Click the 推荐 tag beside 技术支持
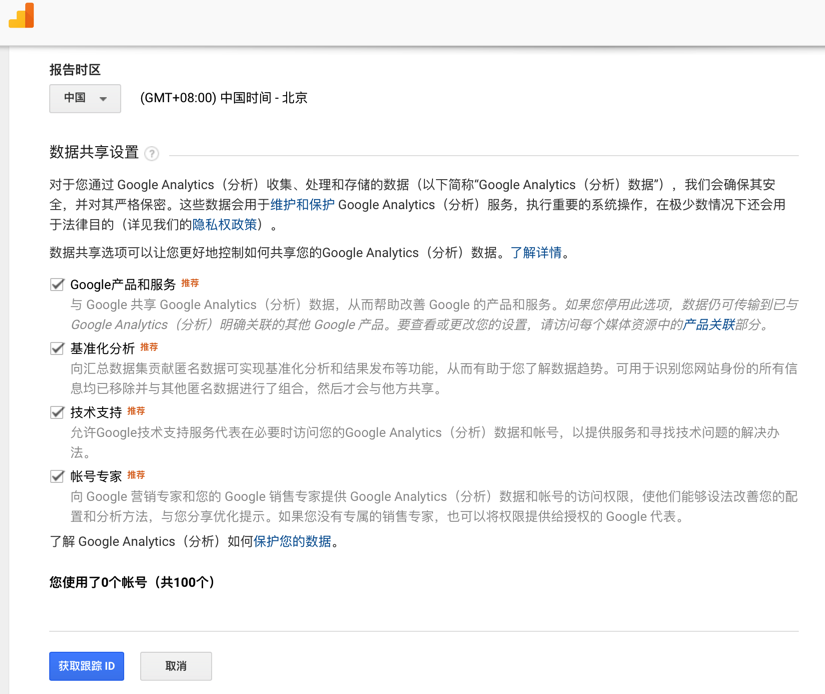 136,410
